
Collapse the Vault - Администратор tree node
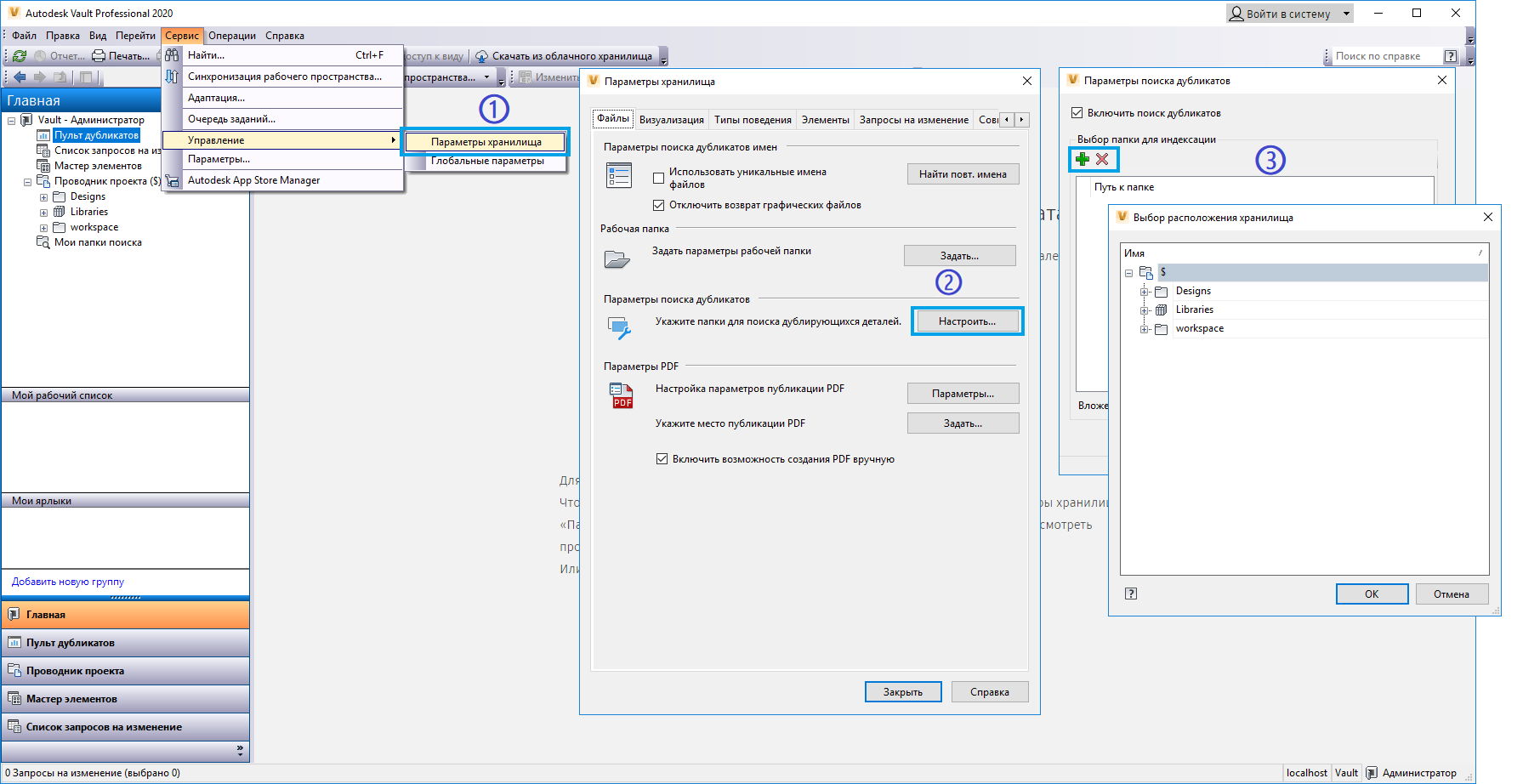(11, 121)
